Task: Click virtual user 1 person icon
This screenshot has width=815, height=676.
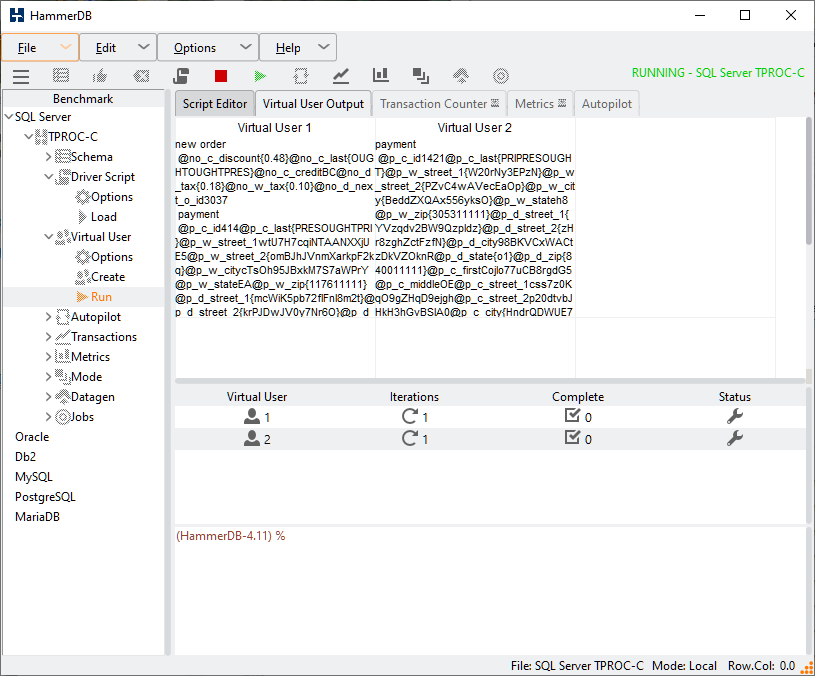Action: pos(252,416)
